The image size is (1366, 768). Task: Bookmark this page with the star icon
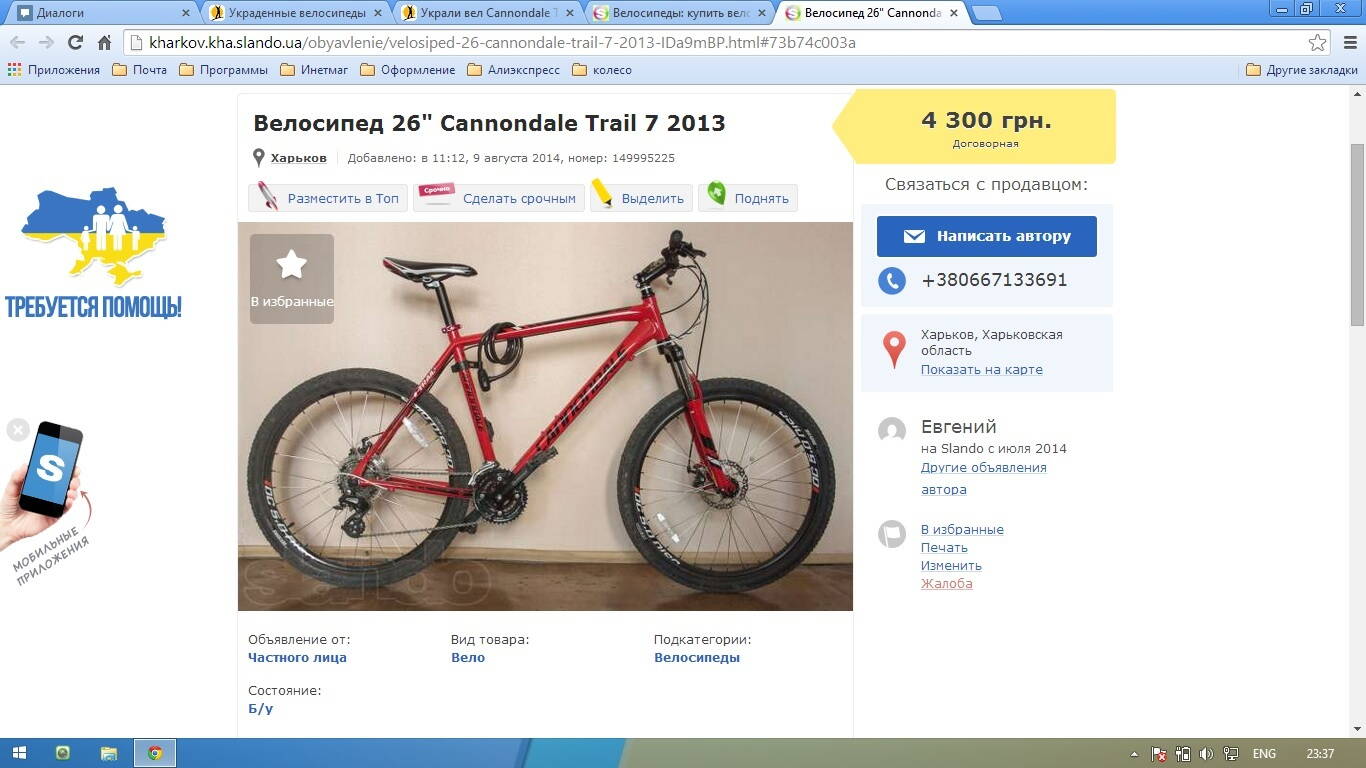1317,43
